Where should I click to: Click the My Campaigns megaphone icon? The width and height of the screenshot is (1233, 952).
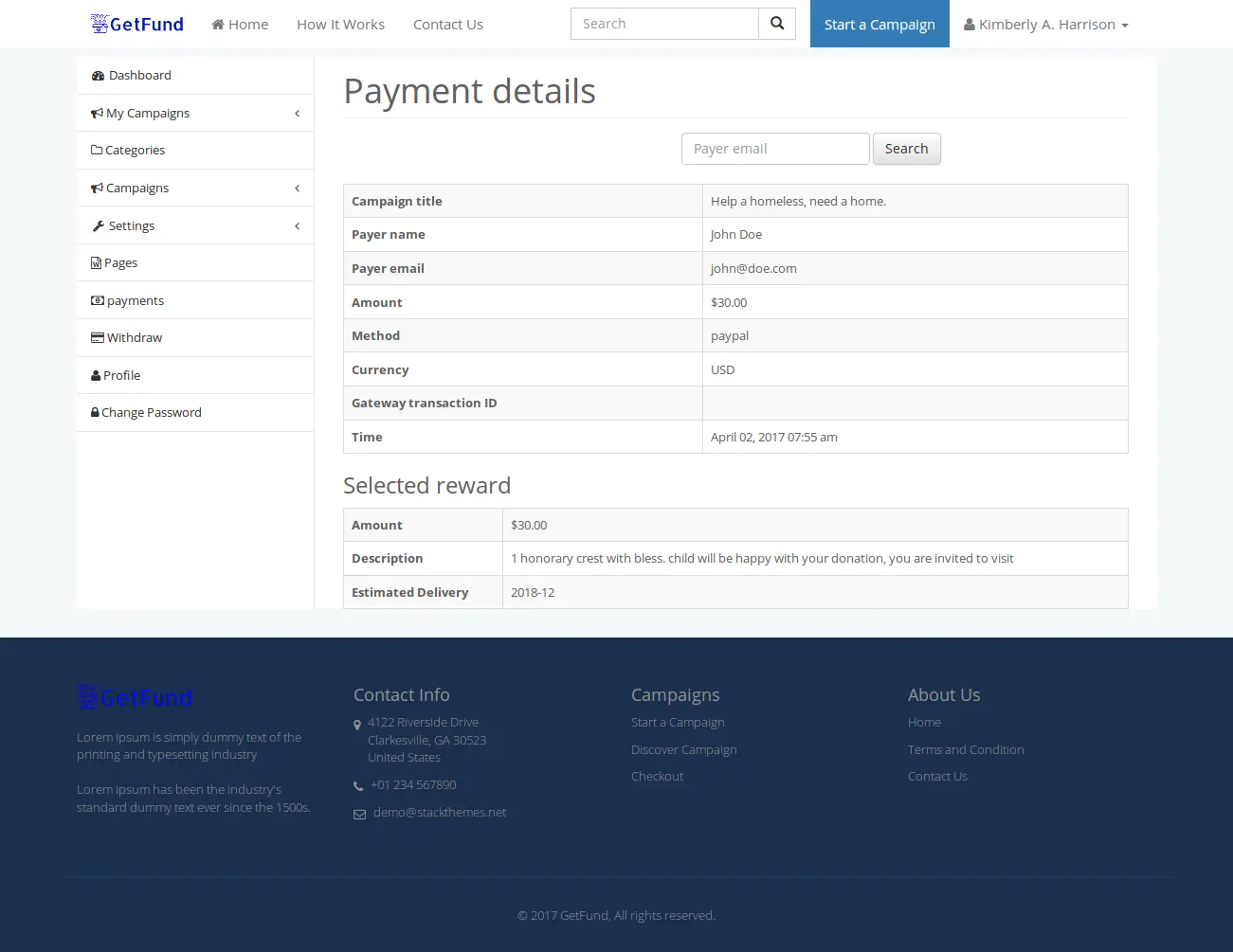[97, 114]
